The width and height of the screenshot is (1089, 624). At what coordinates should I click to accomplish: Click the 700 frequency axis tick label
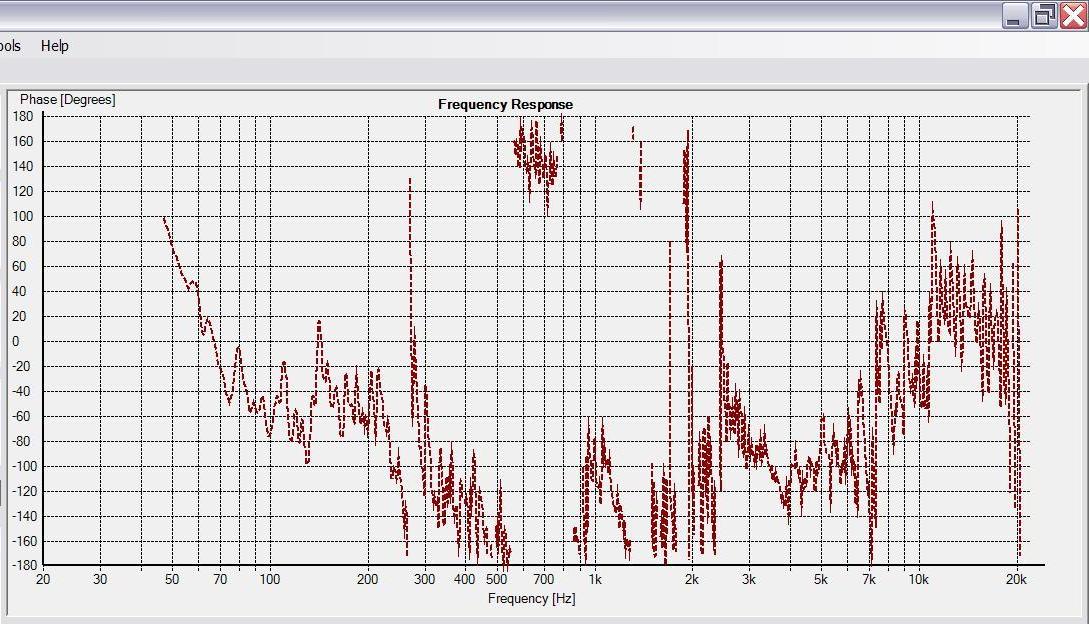click(544, 579)
